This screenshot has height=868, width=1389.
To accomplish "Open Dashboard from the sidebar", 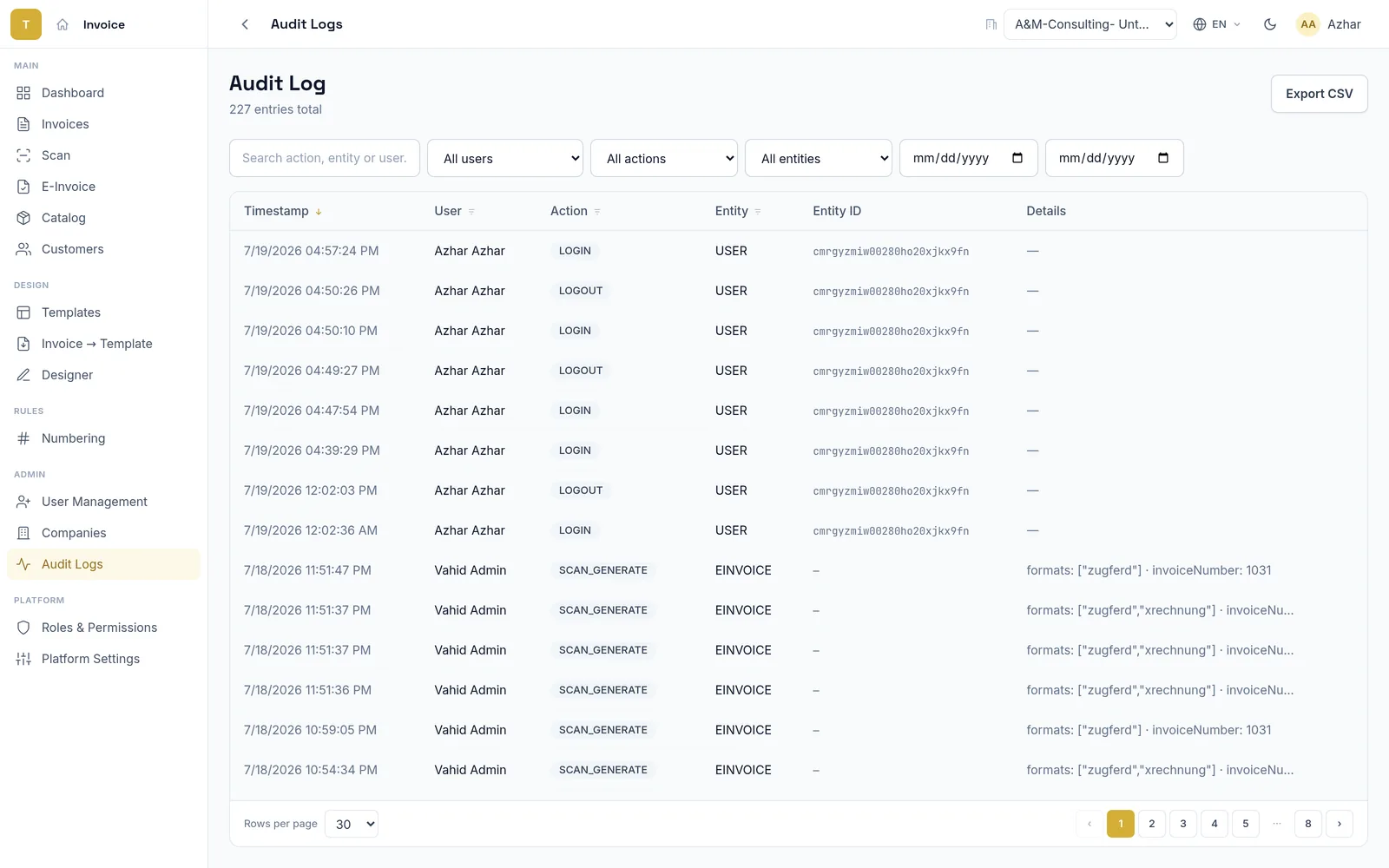I will (x=103, y=93).
